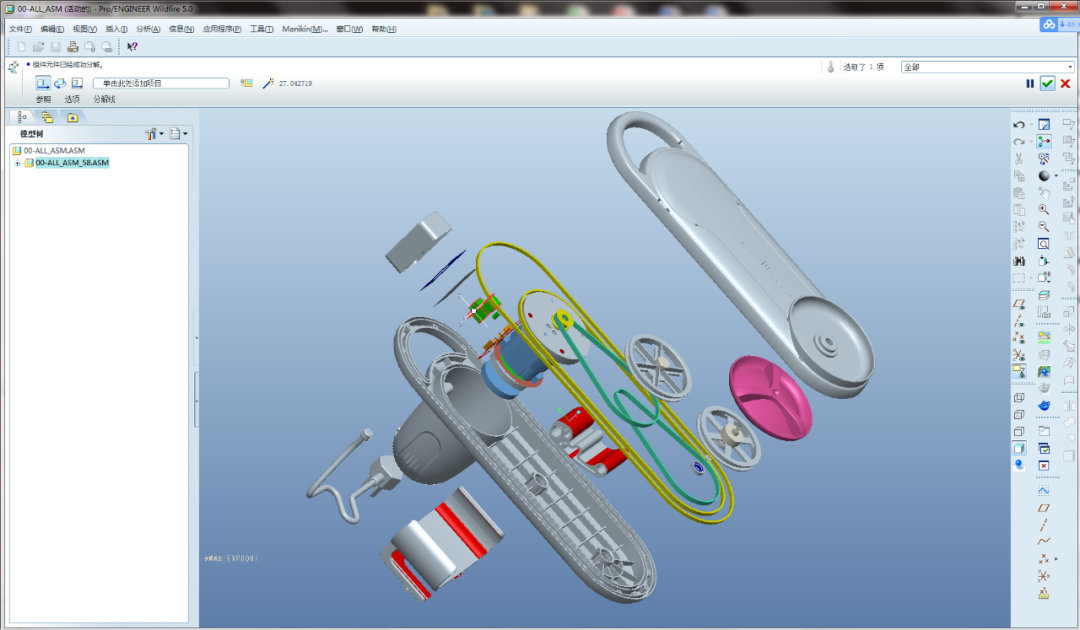1080x630 pixels.
Task: Click the 单击此处添加项目 collector field
Action: click(x=160, y=84)
